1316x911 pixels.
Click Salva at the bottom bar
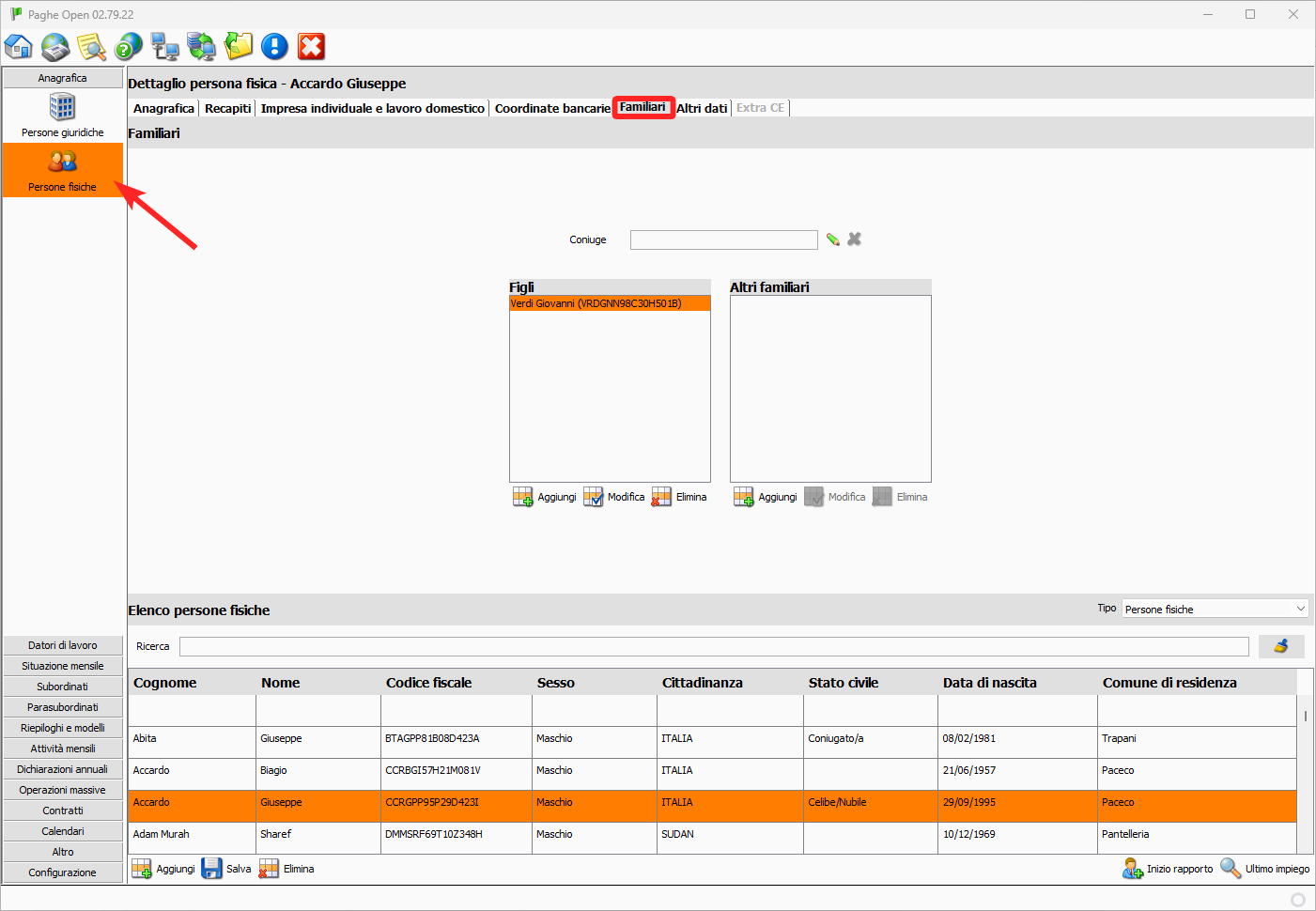tap(226, 869)
